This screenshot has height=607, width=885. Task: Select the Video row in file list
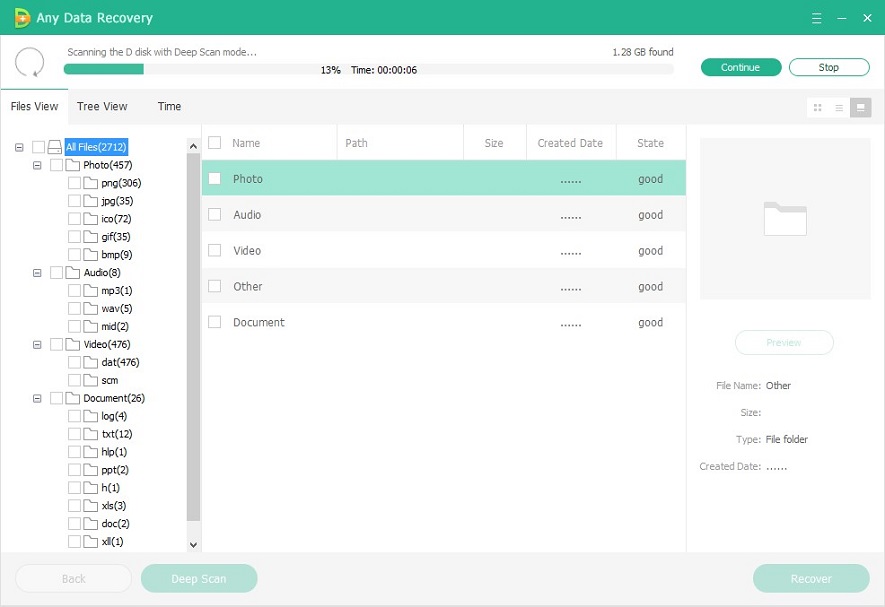tap(444, 251)
